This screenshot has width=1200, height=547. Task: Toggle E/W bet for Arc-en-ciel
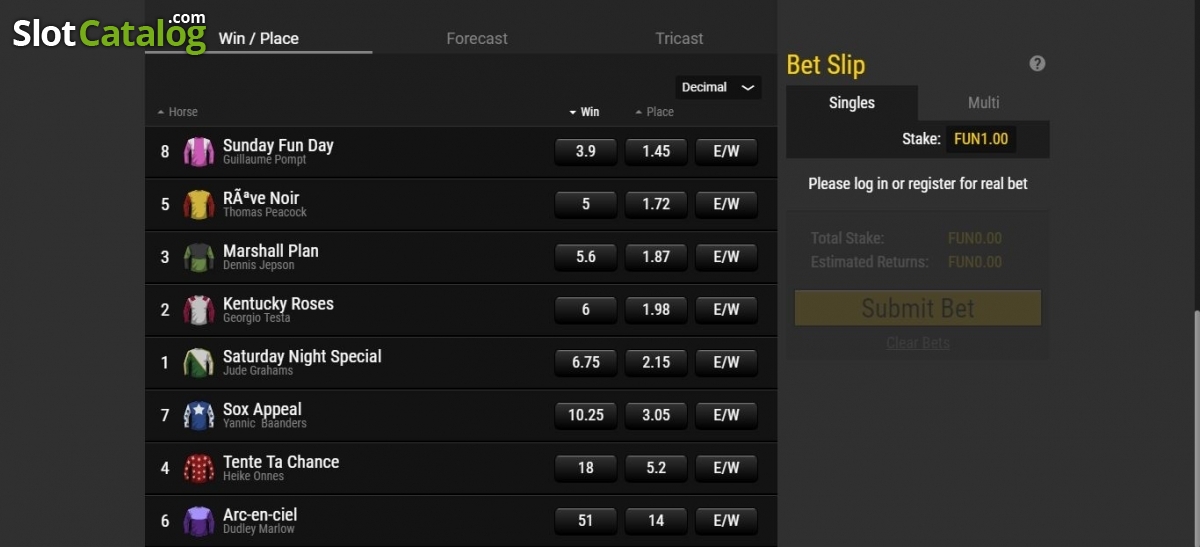coord(726,520)
